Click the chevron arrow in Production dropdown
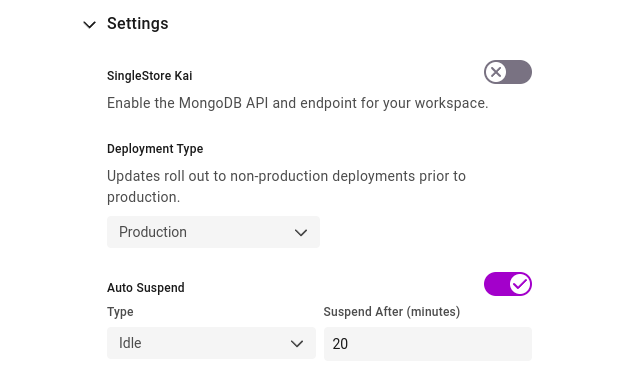The width and height of the screenshot is (640, 390). click(301, 233)
